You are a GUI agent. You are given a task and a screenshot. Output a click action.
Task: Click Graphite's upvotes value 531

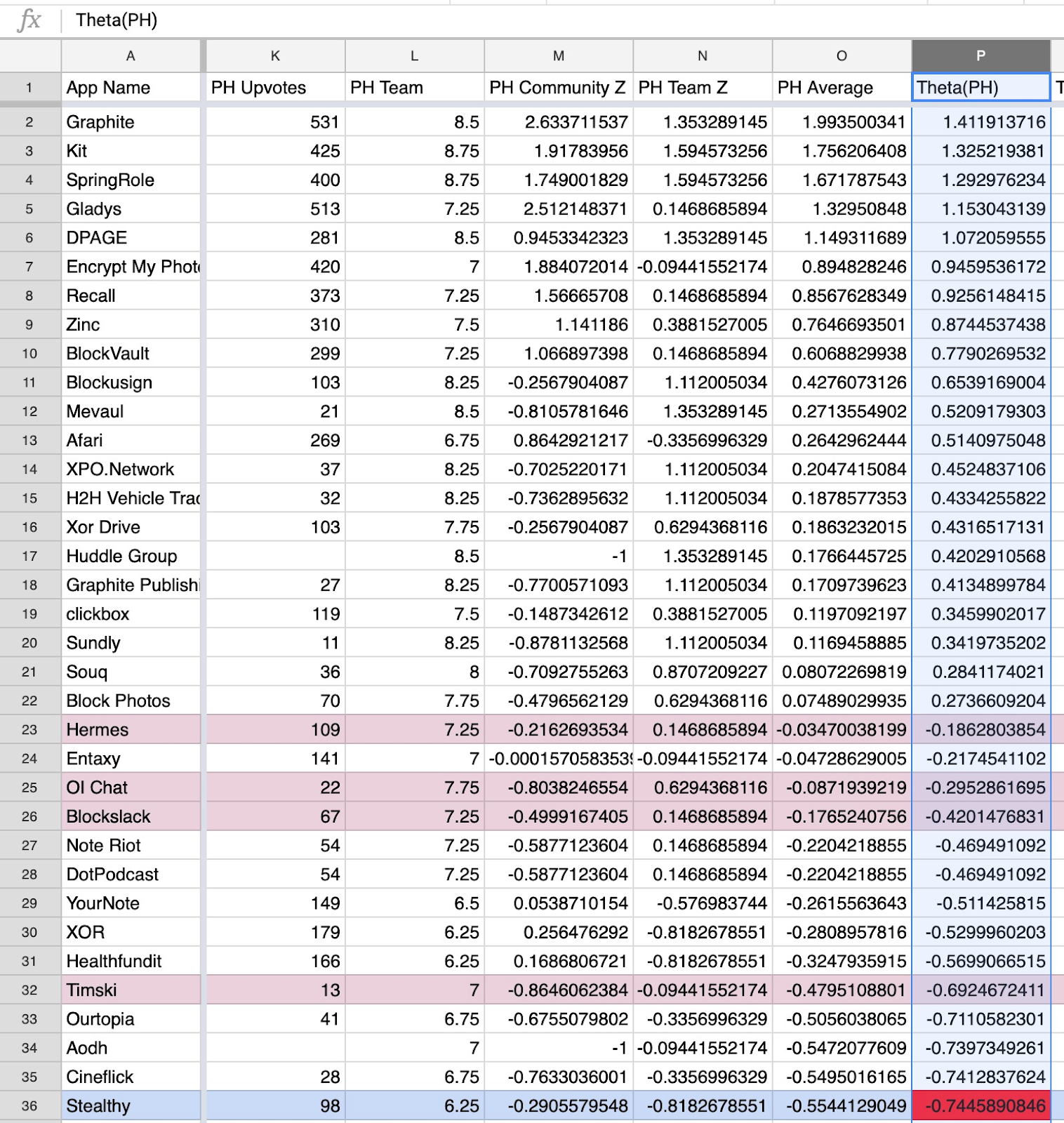[275, 122]
